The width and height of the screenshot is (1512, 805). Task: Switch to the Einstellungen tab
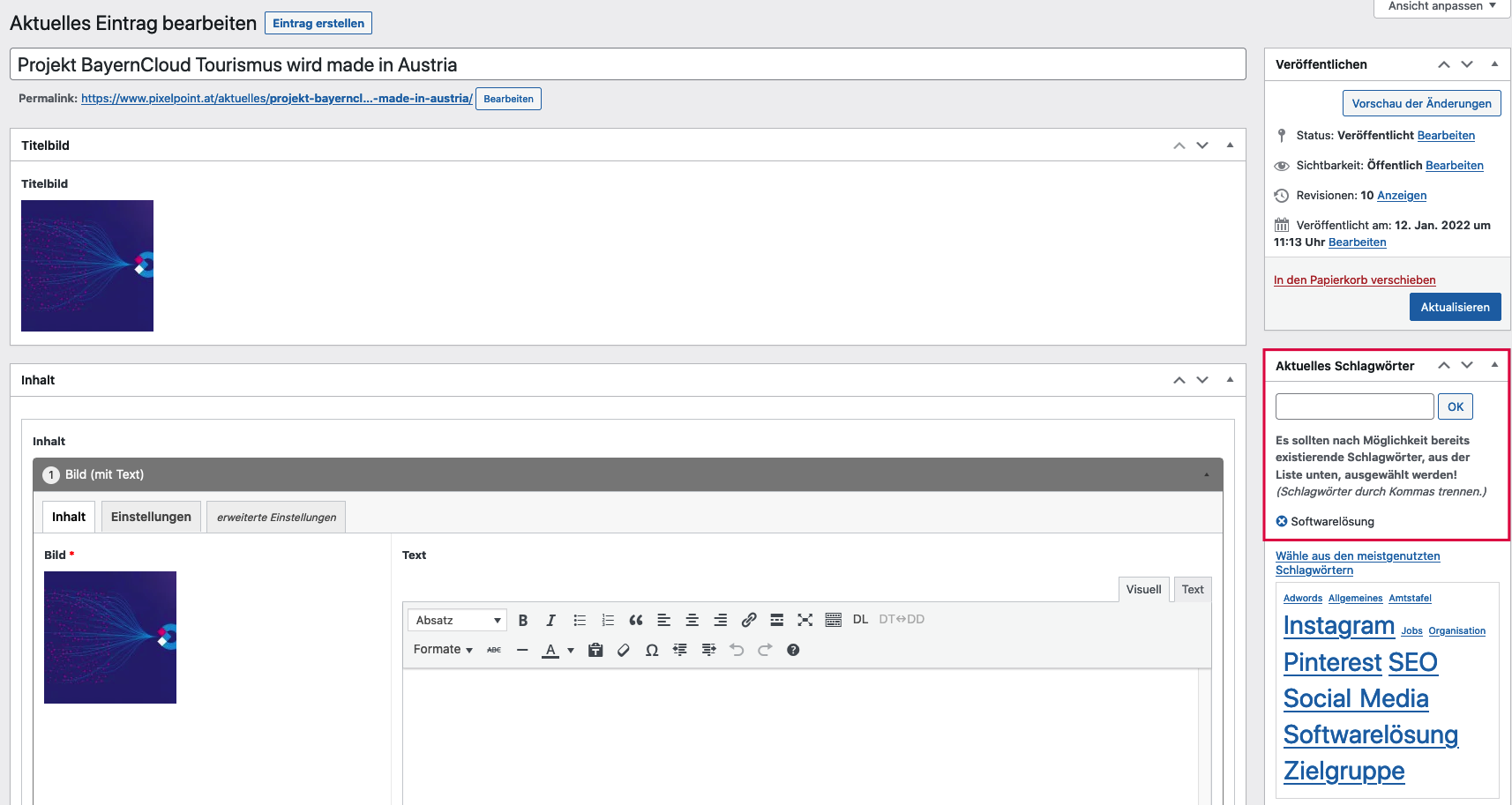(151, 517)
